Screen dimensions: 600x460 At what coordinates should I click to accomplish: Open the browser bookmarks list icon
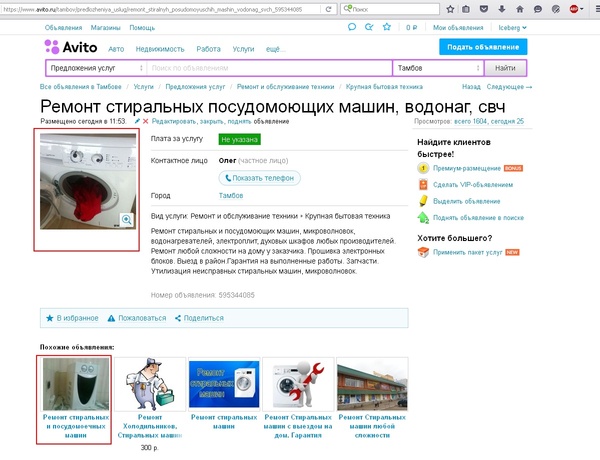(x=466, y=9)
